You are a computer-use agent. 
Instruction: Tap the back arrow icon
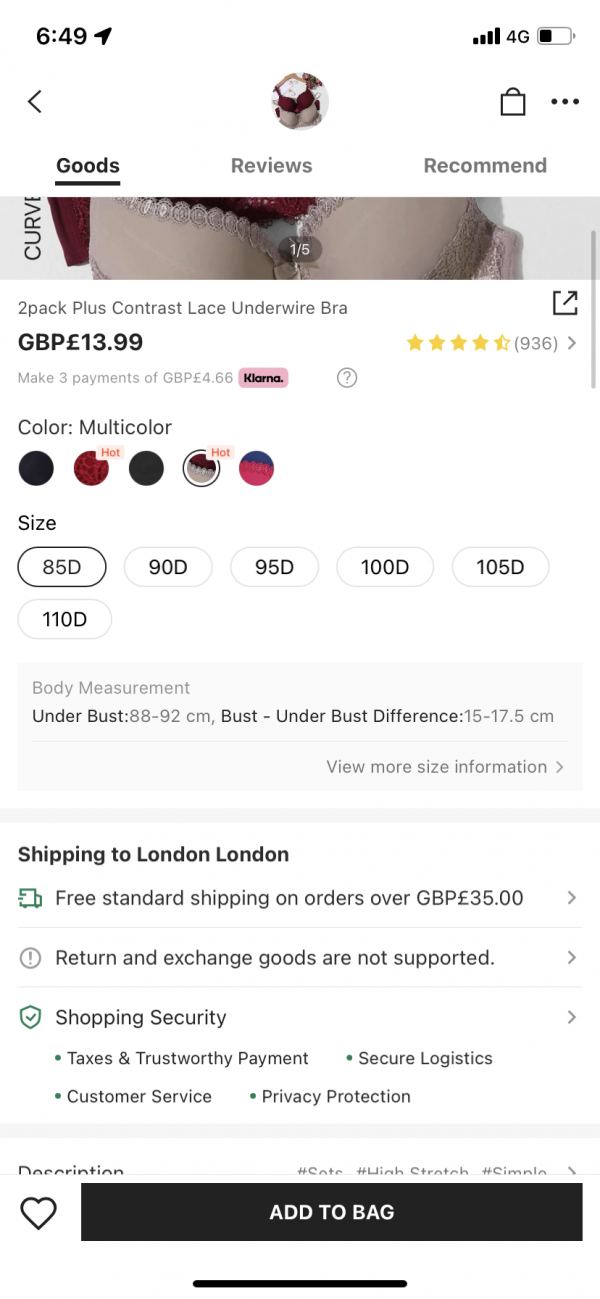coord(35,101)
